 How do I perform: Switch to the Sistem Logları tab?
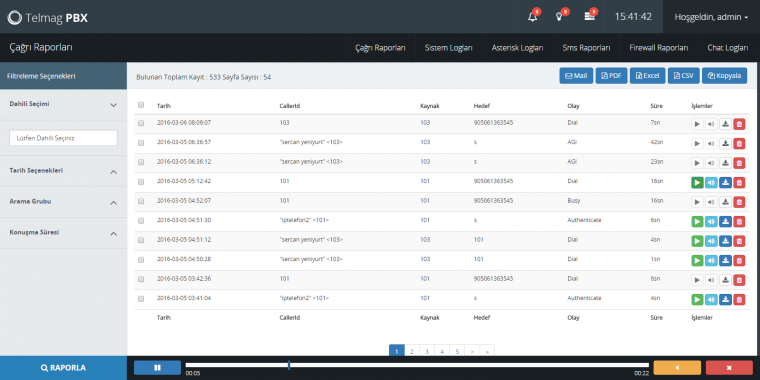point(448,48)
